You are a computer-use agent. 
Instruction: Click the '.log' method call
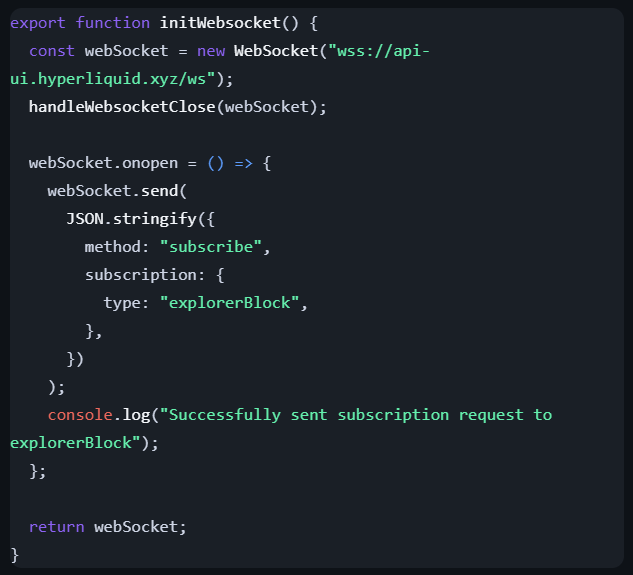132,415
